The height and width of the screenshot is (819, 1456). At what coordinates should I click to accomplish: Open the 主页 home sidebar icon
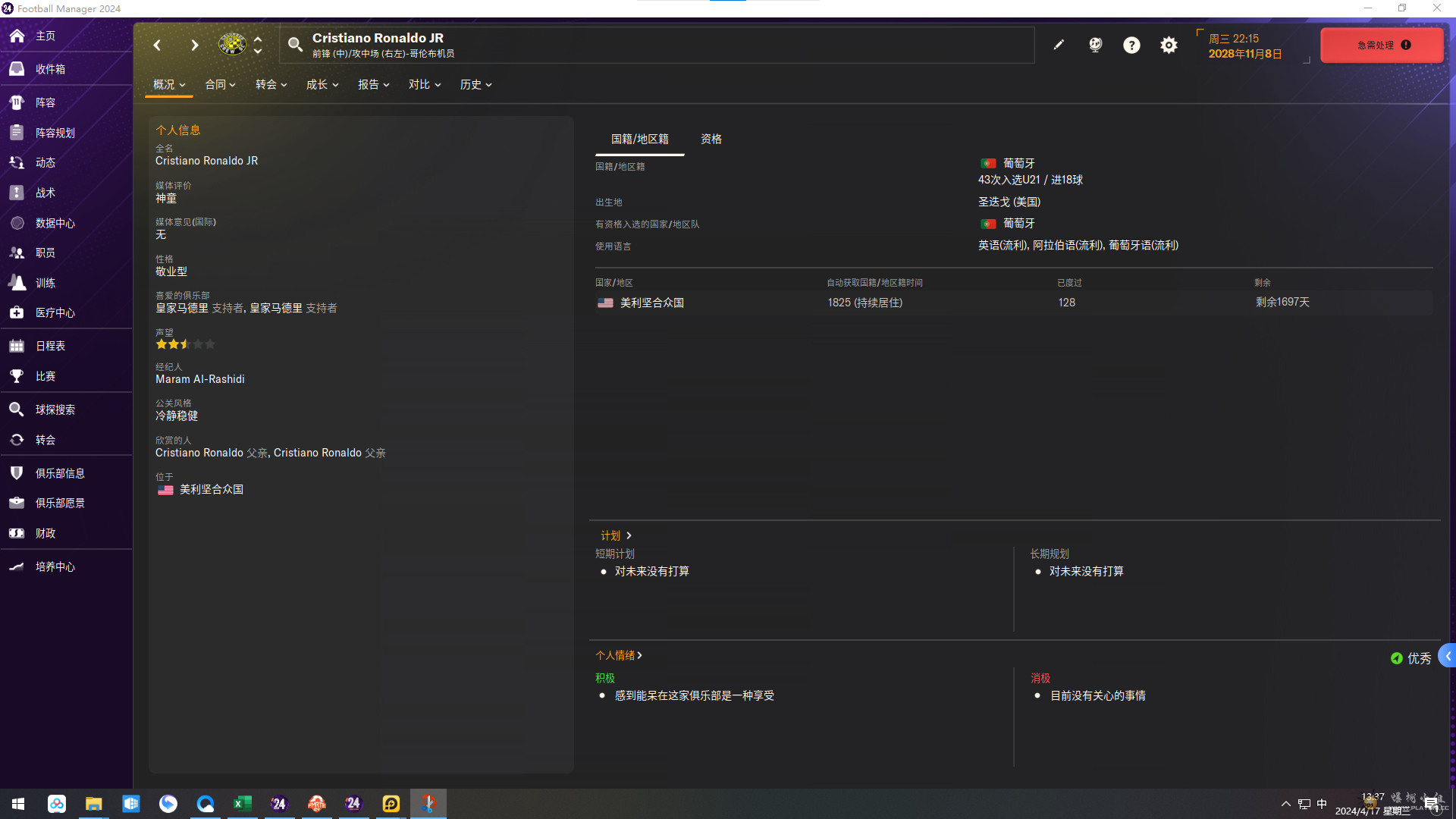click(x=17, y=36)
